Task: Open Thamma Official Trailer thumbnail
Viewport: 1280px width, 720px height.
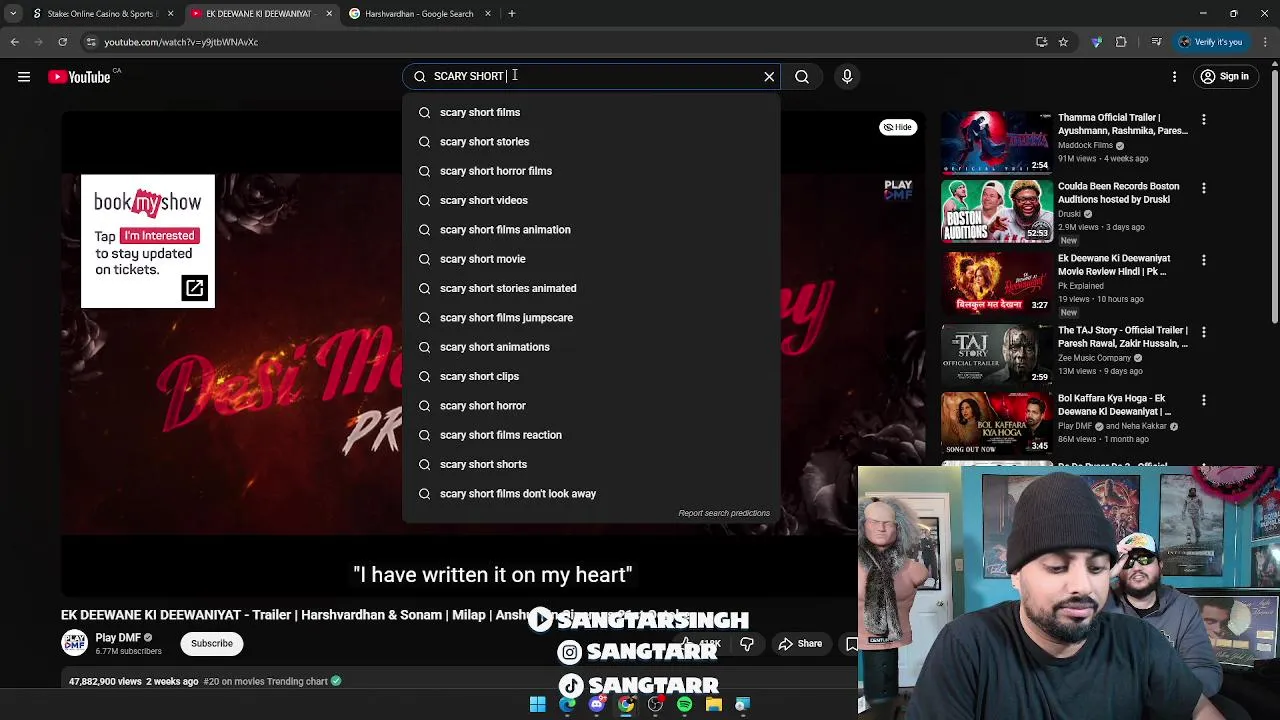Action: pyautogui.click(x=996, y=142)
